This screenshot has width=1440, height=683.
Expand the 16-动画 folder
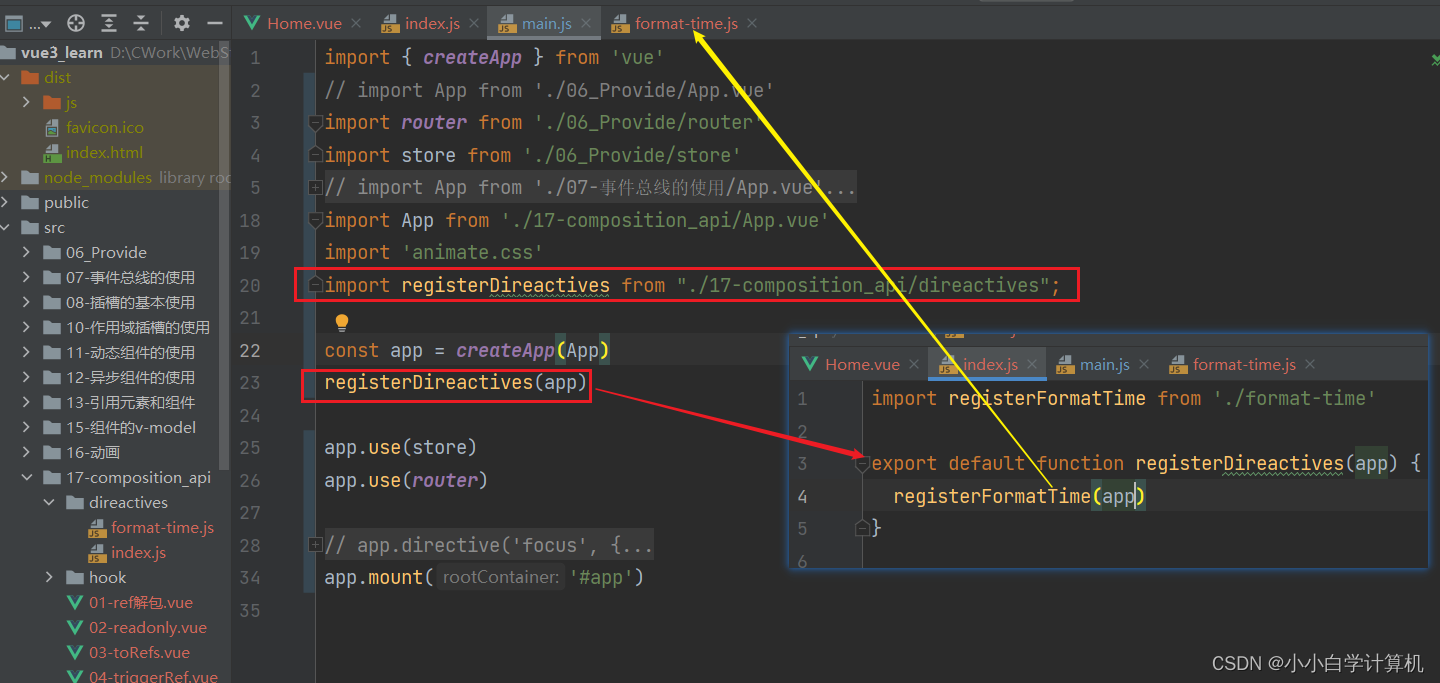[x=28, y=453]
